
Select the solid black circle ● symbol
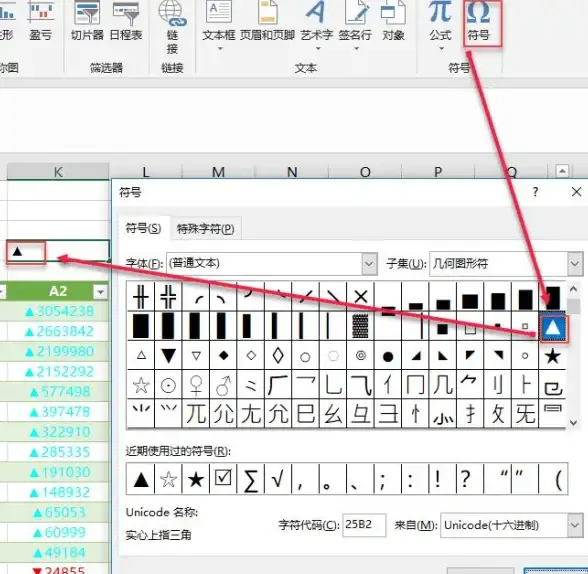pyautogui.click(x=388, y=355)
